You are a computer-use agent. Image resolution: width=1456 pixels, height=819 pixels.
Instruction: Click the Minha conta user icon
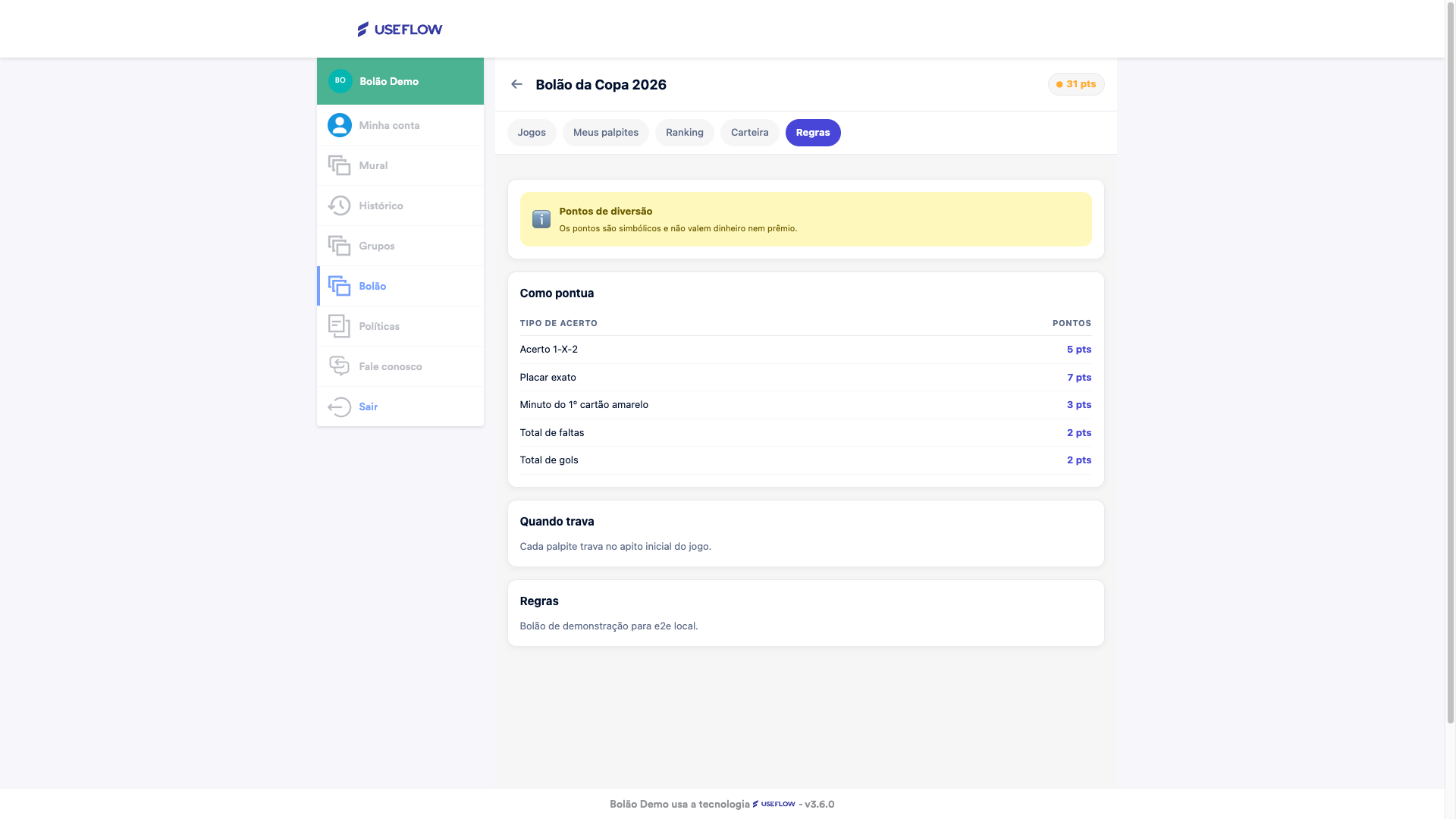(339, 125)
